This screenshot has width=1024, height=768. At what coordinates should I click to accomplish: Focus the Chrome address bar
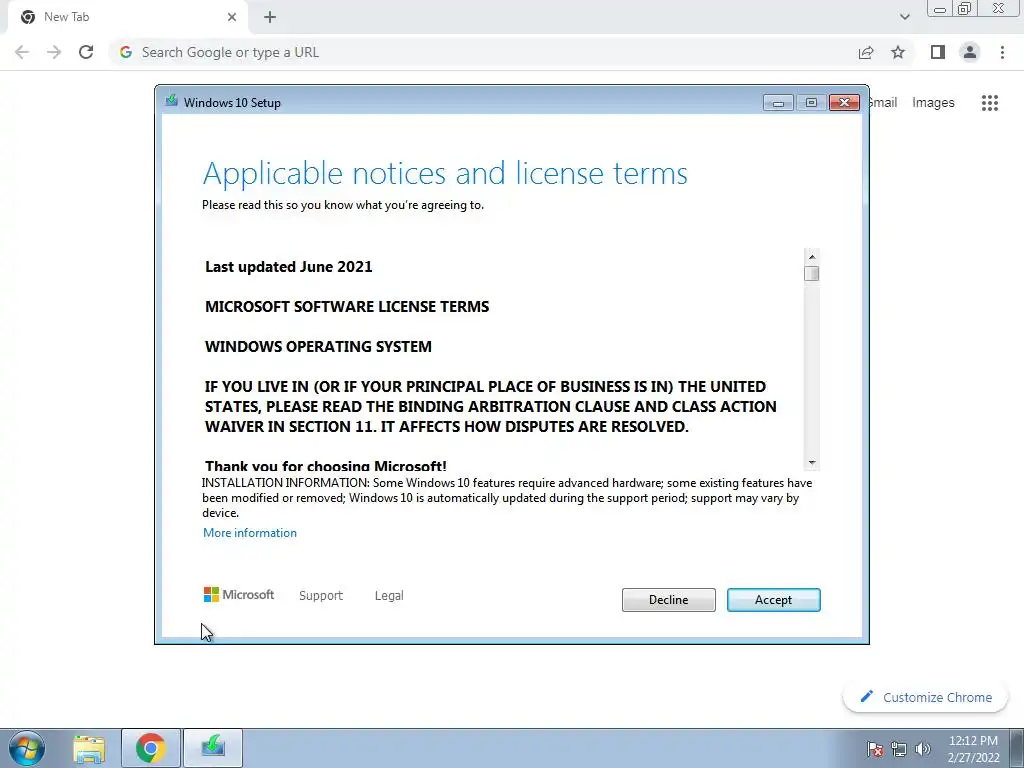pos(483,52)
